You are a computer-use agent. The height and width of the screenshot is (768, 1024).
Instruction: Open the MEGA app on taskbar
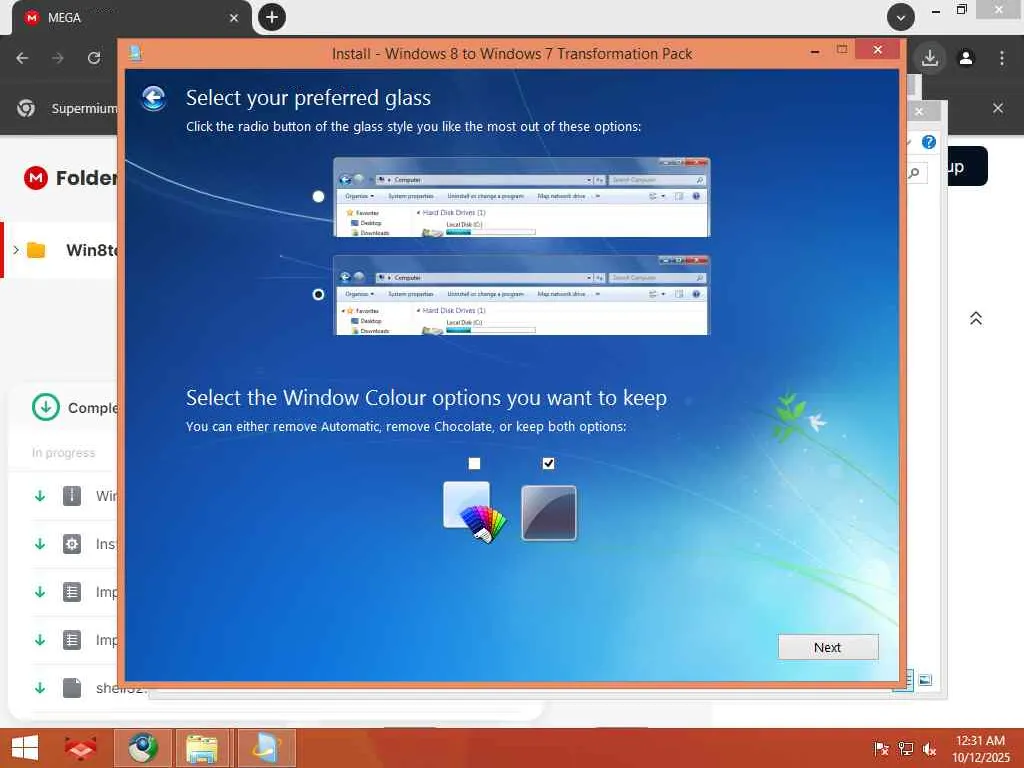tap(80, 748)
